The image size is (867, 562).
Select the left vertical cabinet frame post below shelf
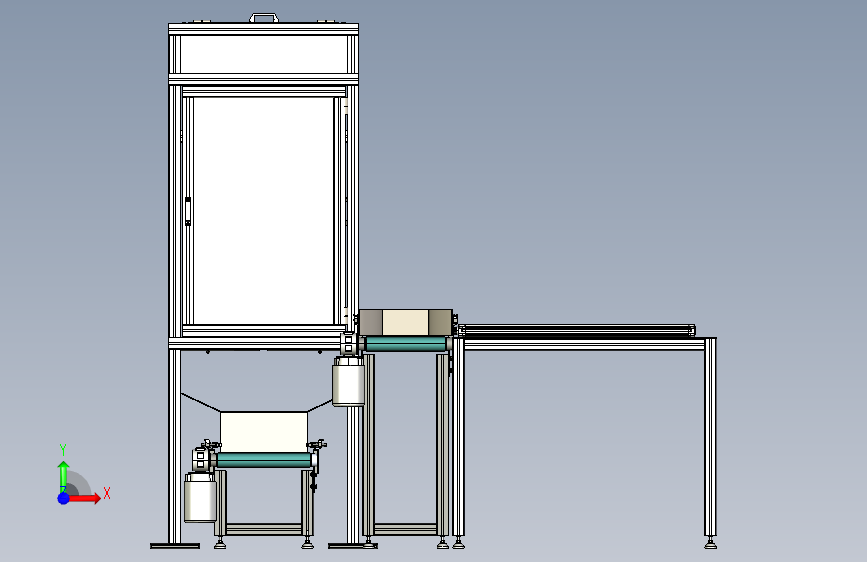(175, 446)
